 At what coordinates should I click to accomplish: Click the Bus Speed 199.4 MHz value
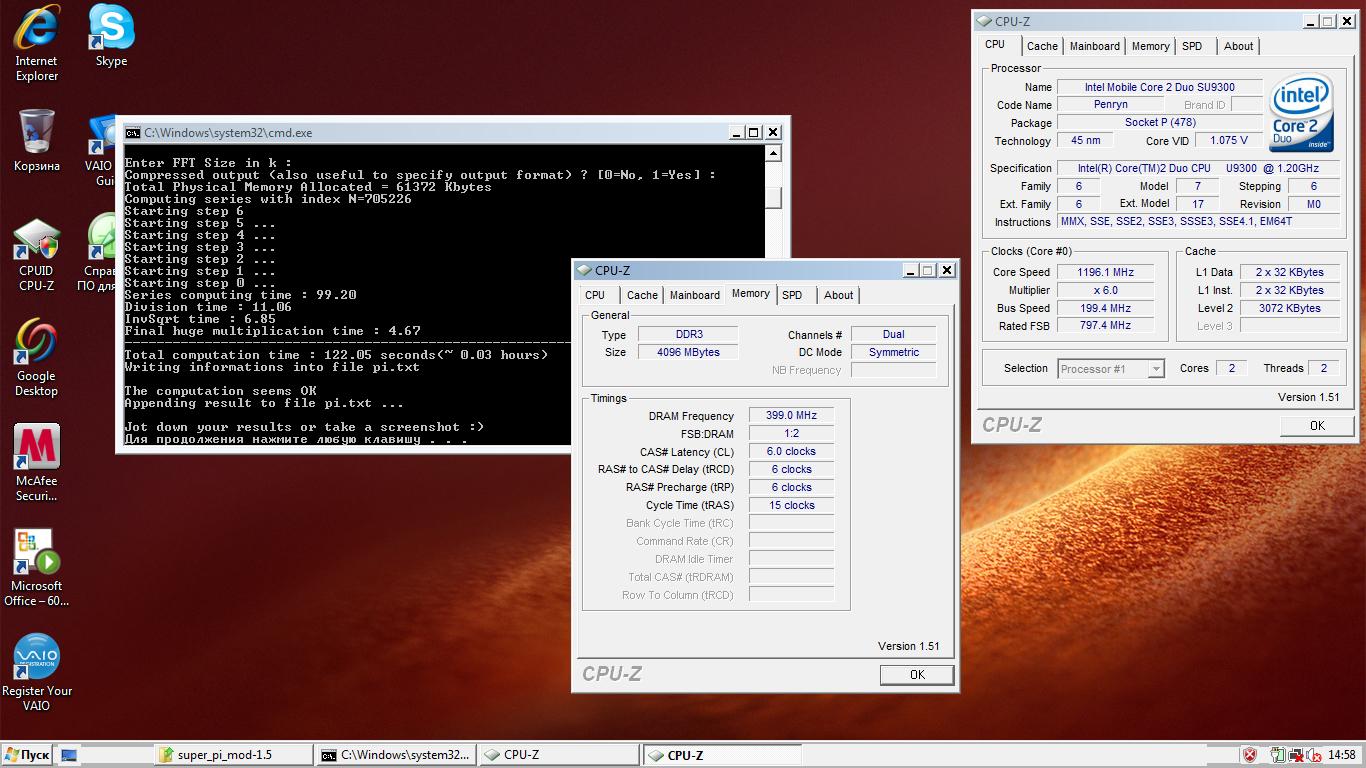(1104, 308)
